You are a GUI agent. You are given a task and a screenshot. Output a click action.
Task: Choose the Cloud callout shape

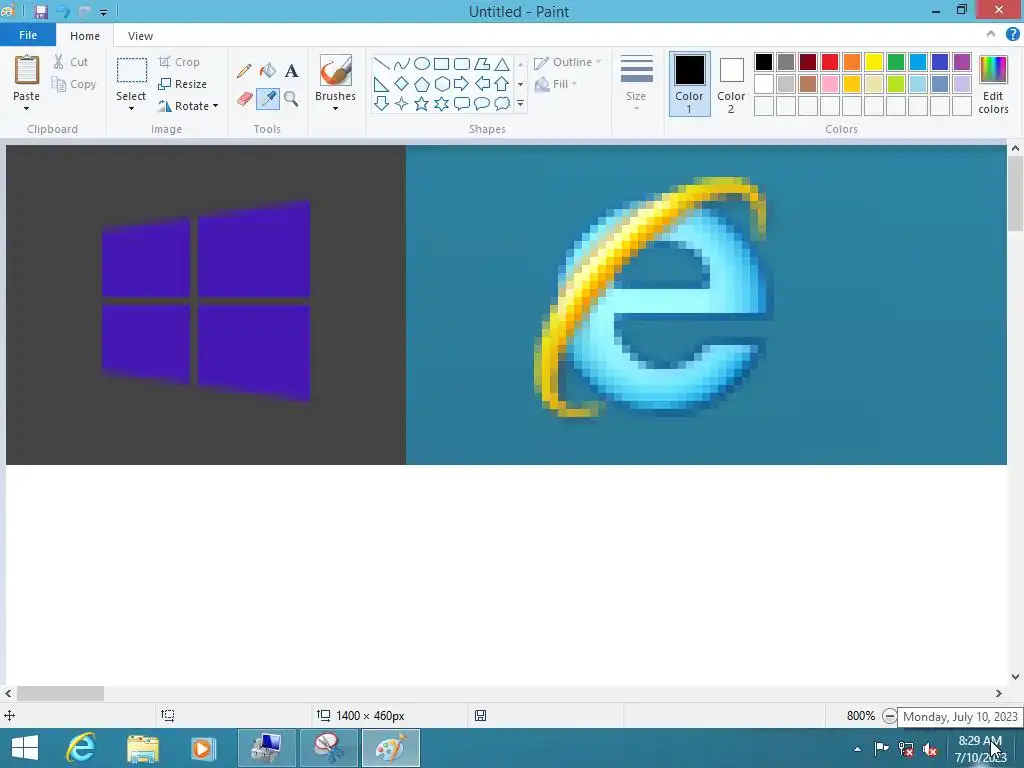click(502, 103)
